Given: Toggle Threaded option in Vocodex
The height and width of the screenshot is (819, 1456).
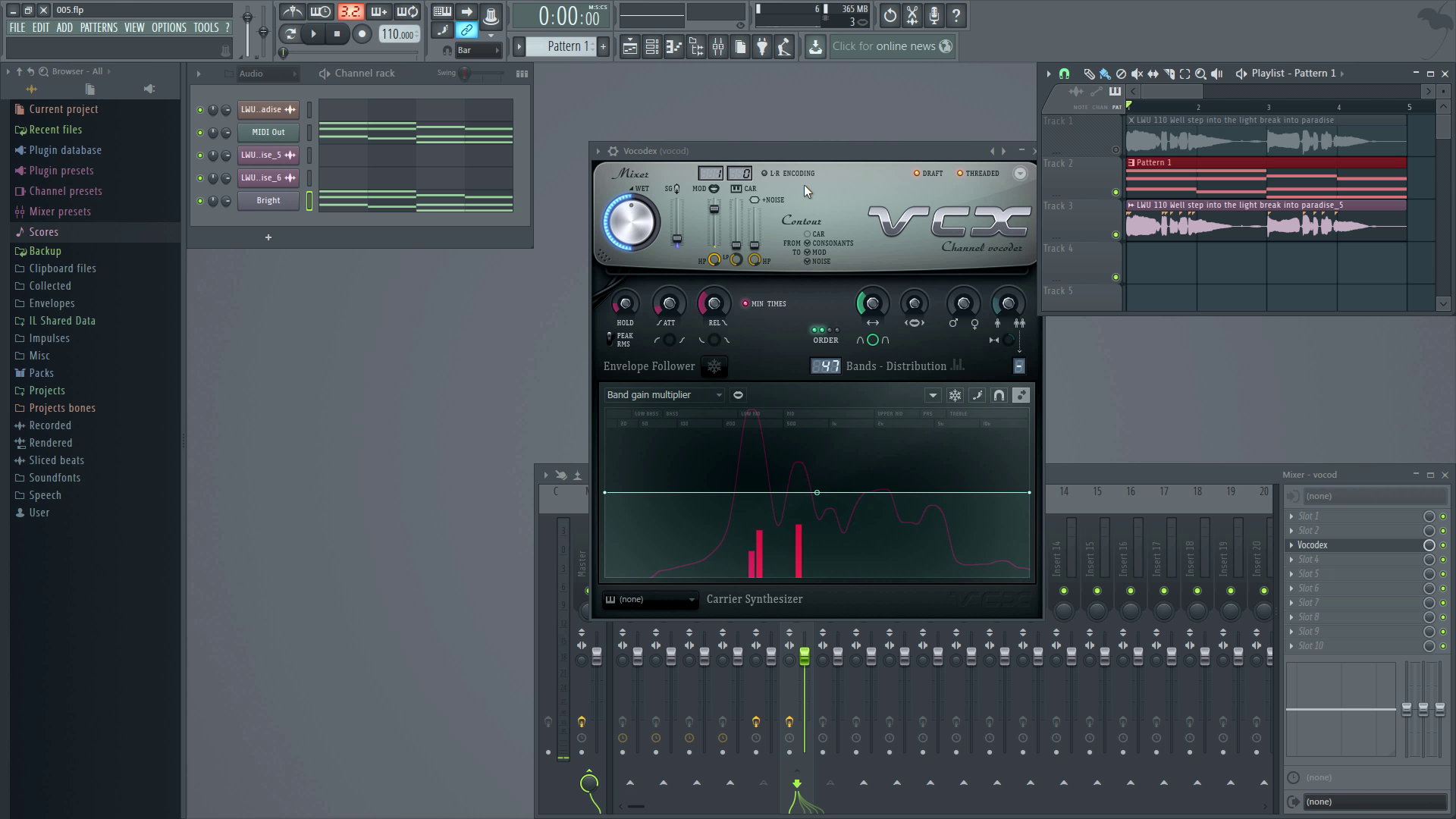Looking at the screenshot, I should point(960,174).
